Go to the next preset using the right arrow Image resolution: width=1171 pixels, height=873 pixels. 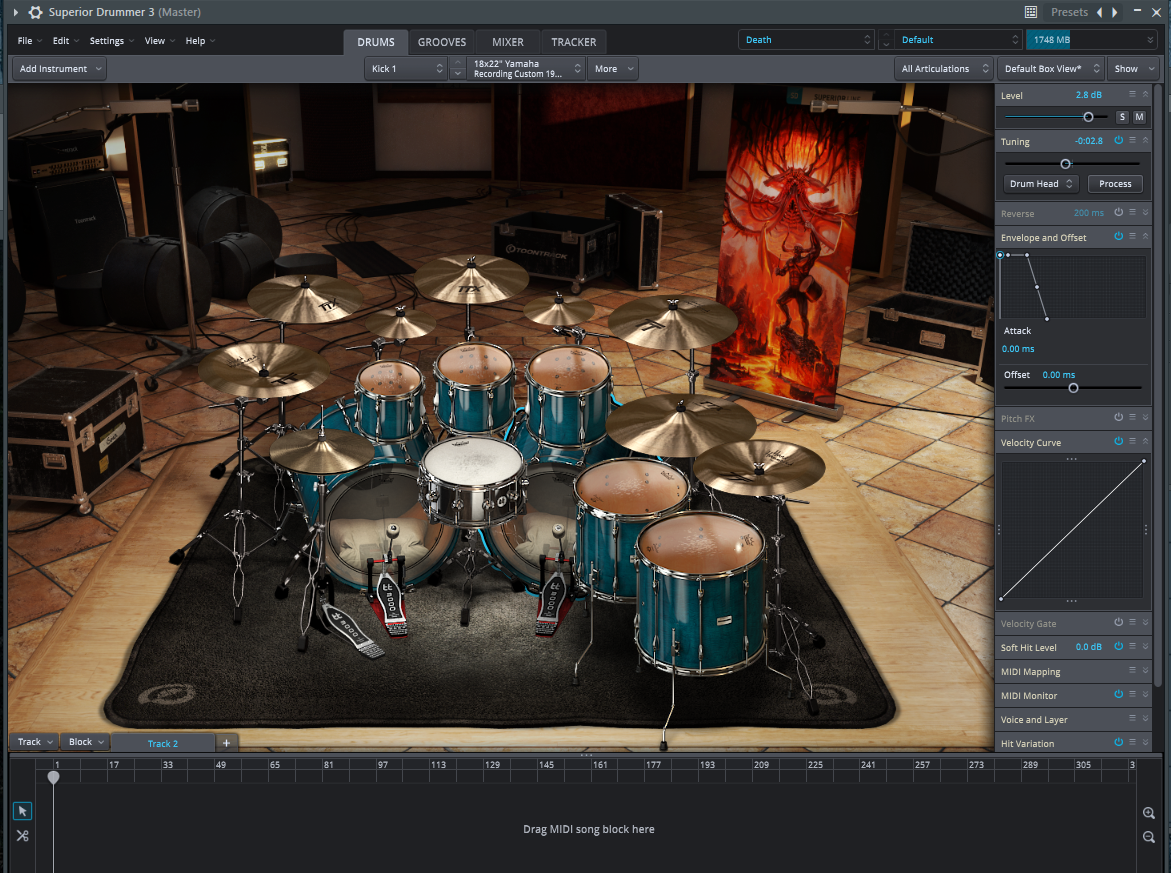tap(1115, 12)
